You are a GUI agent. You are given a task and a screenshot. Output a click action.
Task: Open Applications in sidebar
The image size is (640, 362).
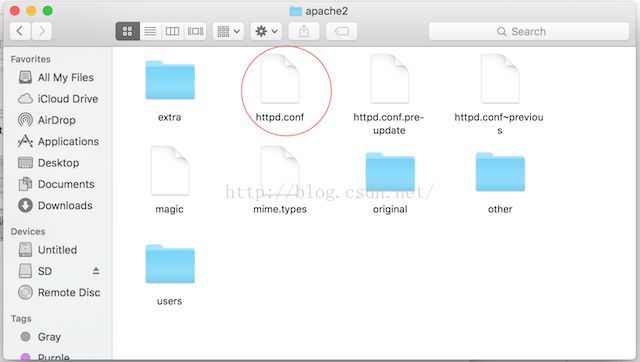pos(57,142)
